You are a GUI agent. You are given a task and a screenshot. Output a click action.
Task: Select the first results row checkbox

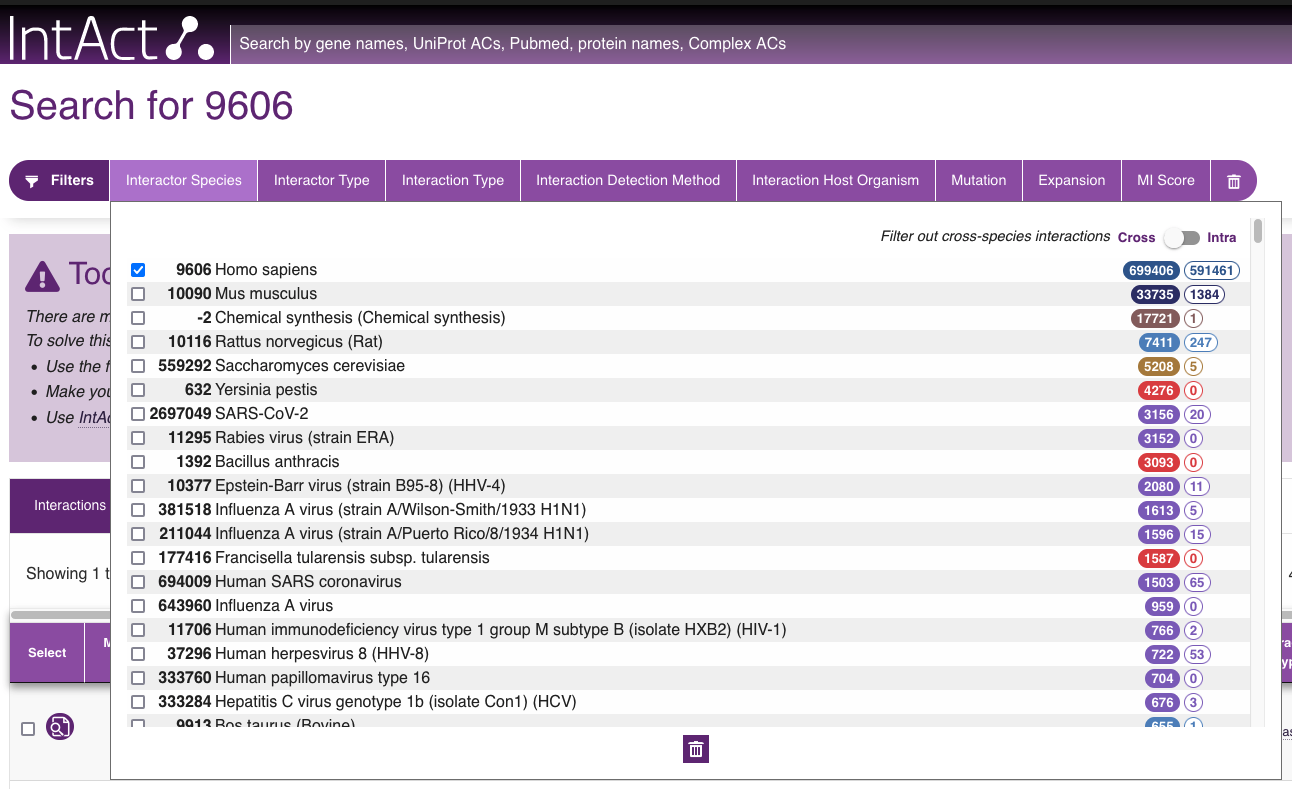point(28,728)
